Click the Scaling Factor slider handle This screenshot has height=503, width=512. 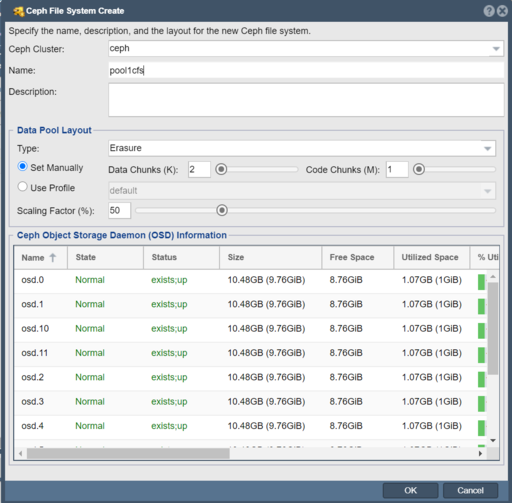click(222, 210)
